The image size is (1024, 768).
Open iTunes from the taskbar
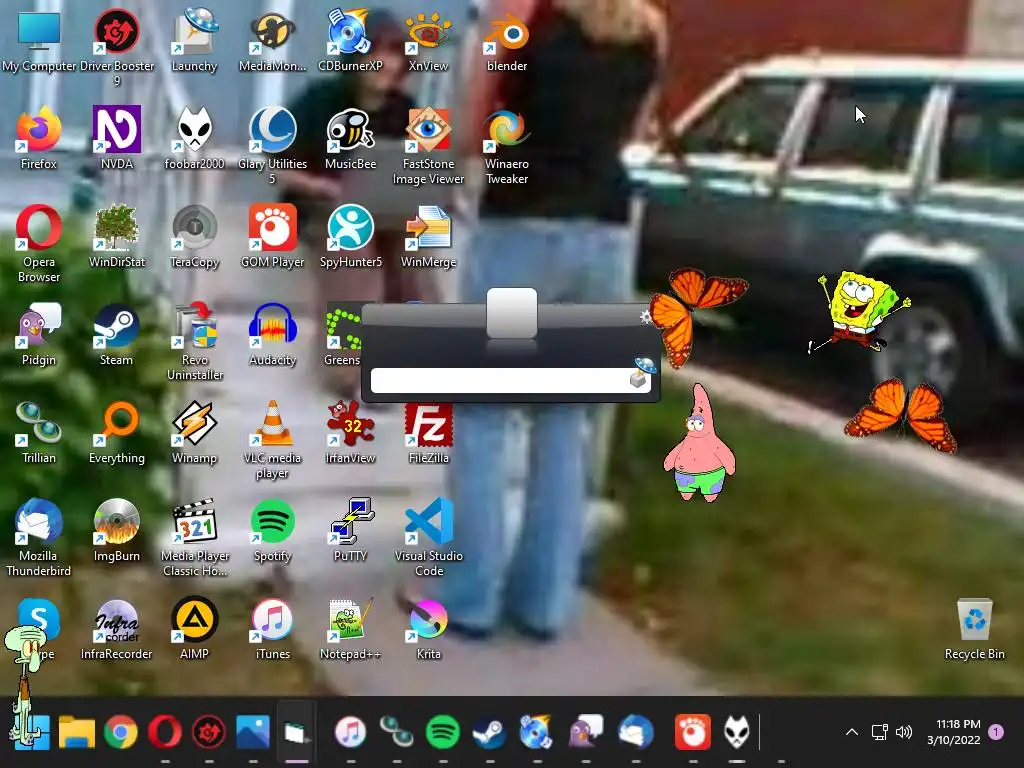point(351,731)
